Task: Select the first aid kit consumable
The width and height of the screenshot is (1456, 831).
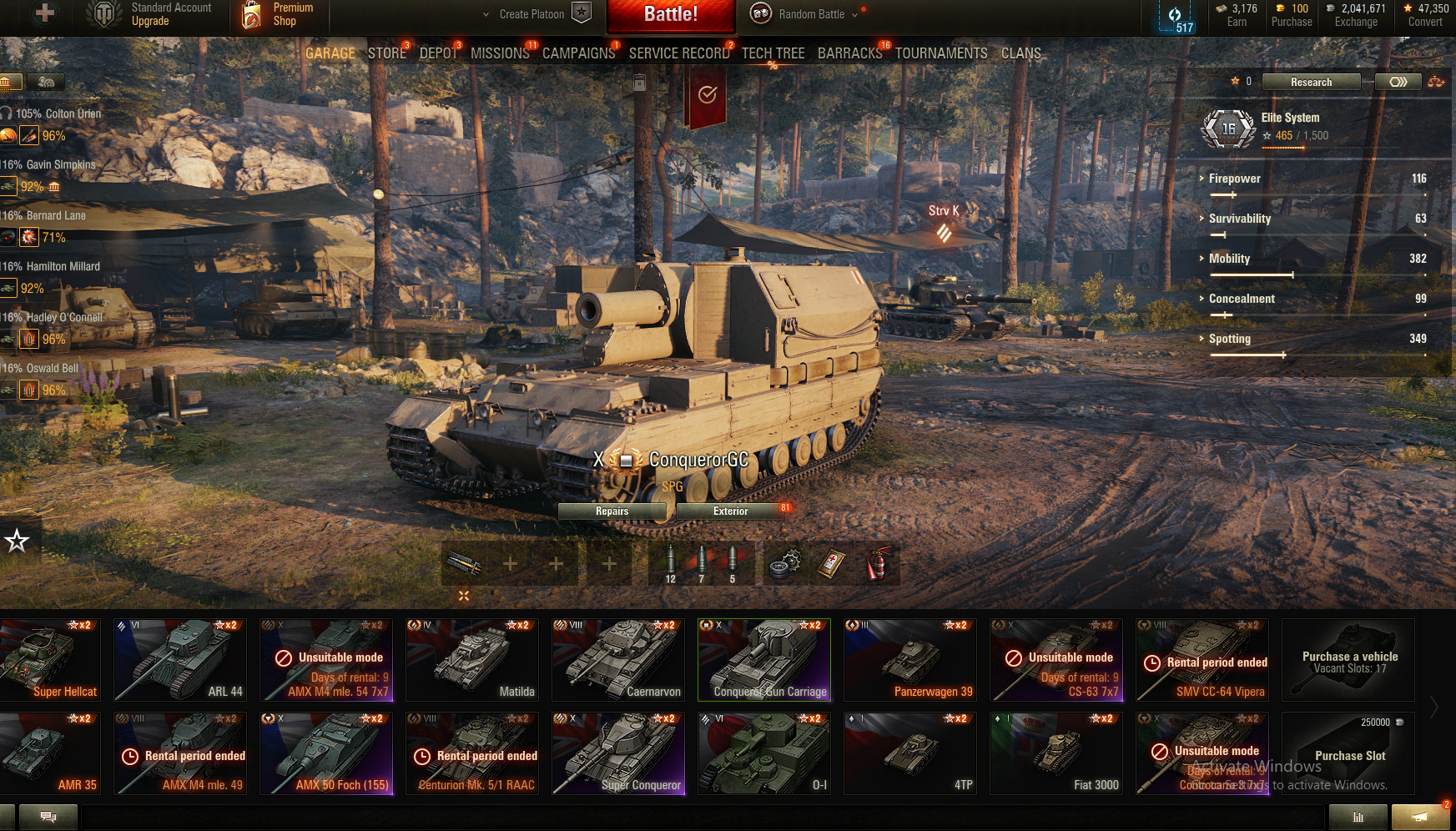Action: (832, 565)
